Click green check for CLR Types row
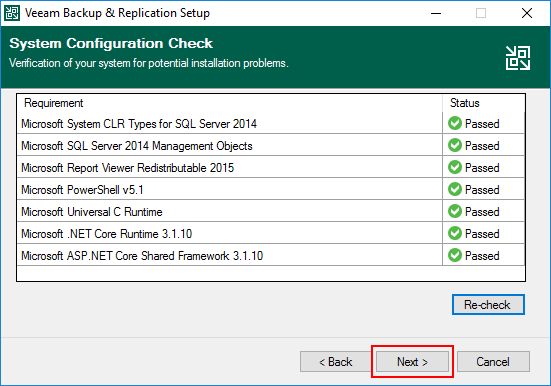Screen dimensions: 551x386 pyautogui.click(x=455, y=123)
